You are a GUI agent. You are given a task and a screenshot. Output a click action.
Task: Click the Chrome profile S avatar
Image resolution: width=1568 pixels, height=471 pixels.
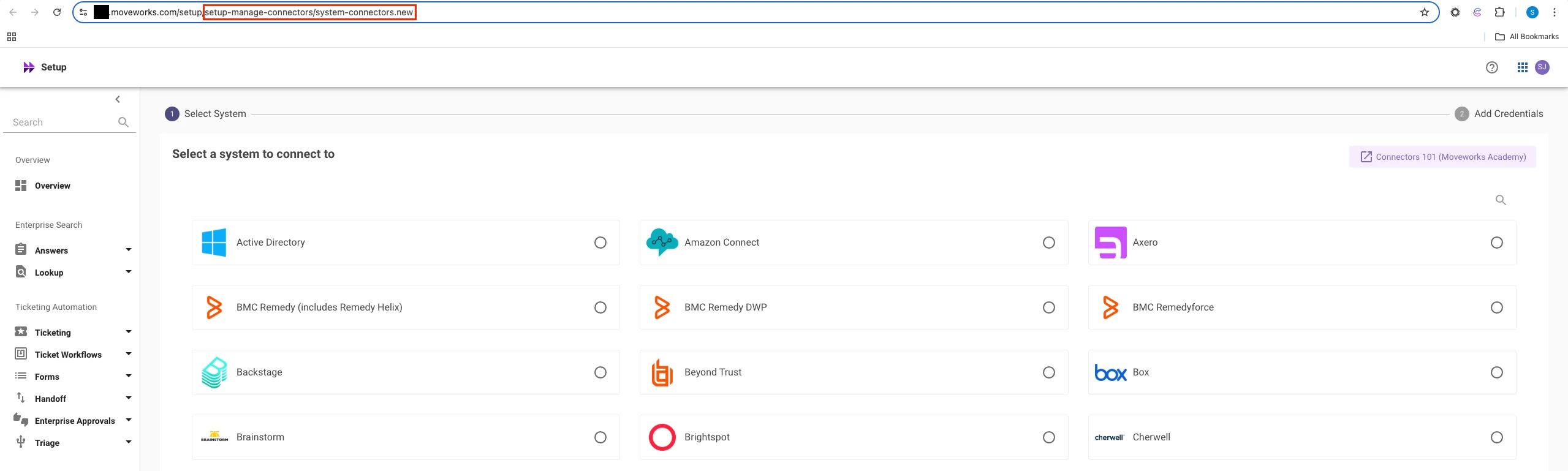(1532, 12)
